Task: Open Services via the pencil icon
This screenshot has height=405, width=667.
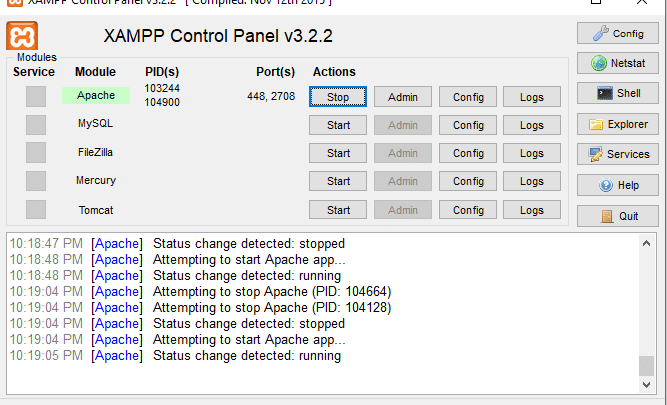Action: tap(595, 154)
